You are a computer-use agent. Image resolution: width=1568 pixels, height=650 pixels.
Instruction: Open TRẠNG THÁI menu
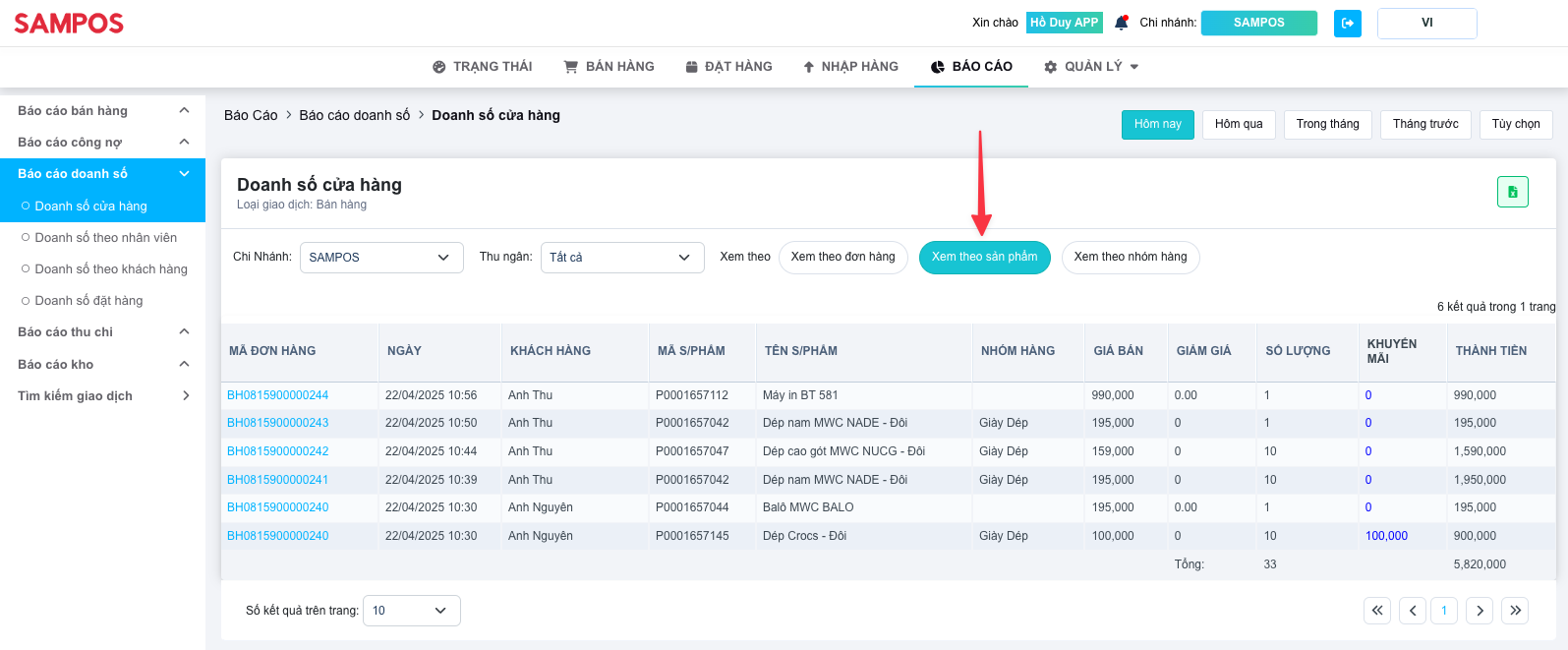(483, 67)
